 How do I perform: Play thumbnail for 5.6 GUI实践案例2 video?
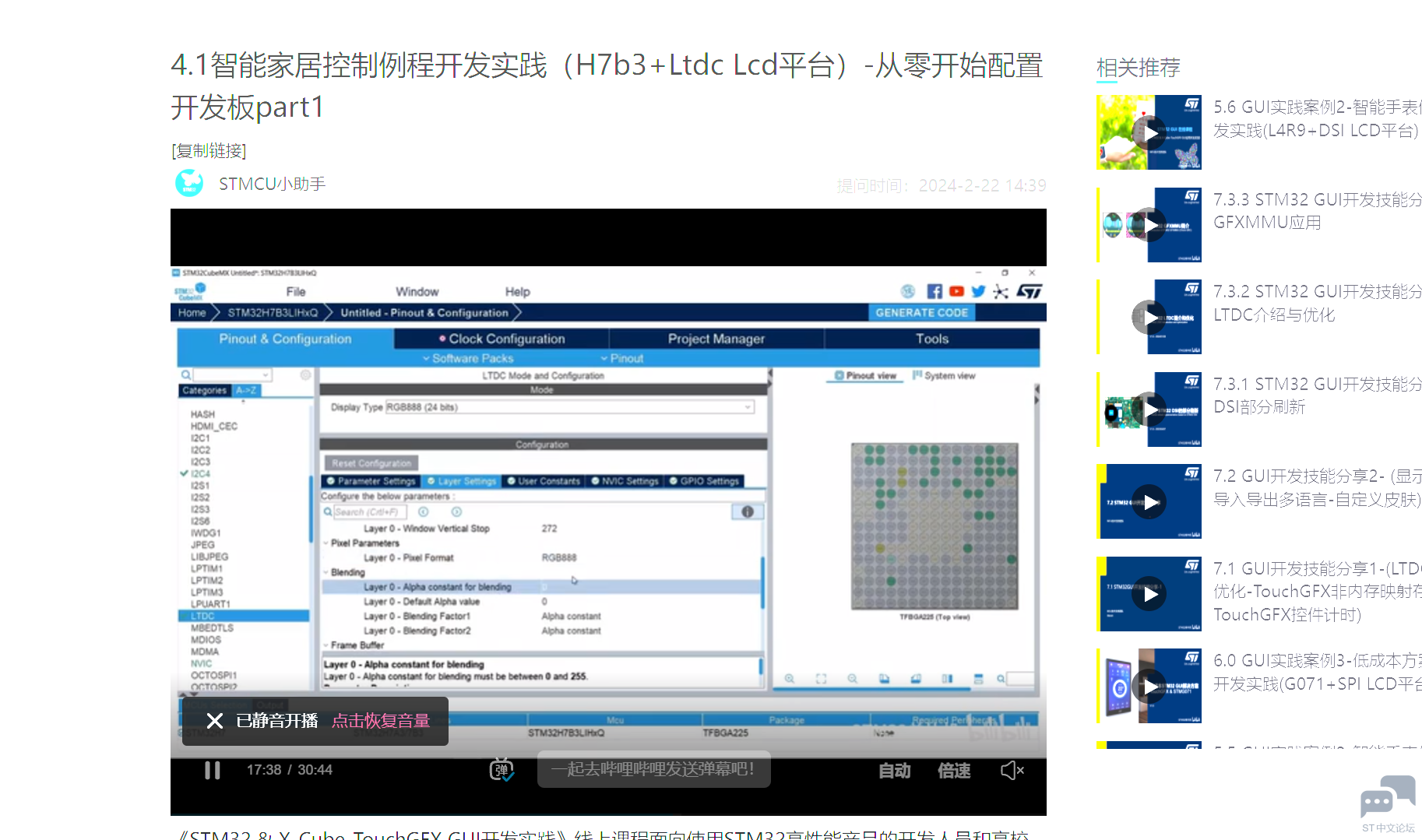click(x=1149, y=132)
